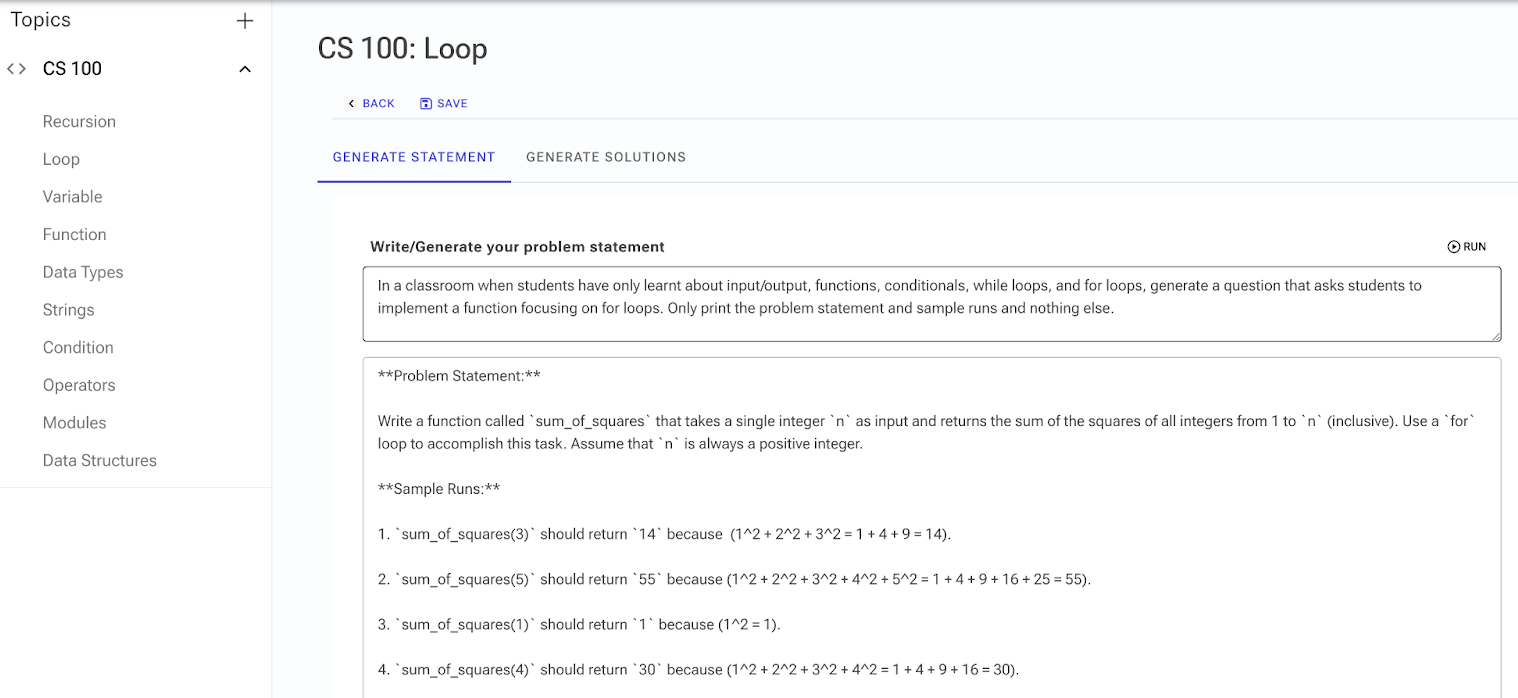Screen dimensions: 1518x698
Task: Click the back arrow icon
Action: [x=351, y=104]
